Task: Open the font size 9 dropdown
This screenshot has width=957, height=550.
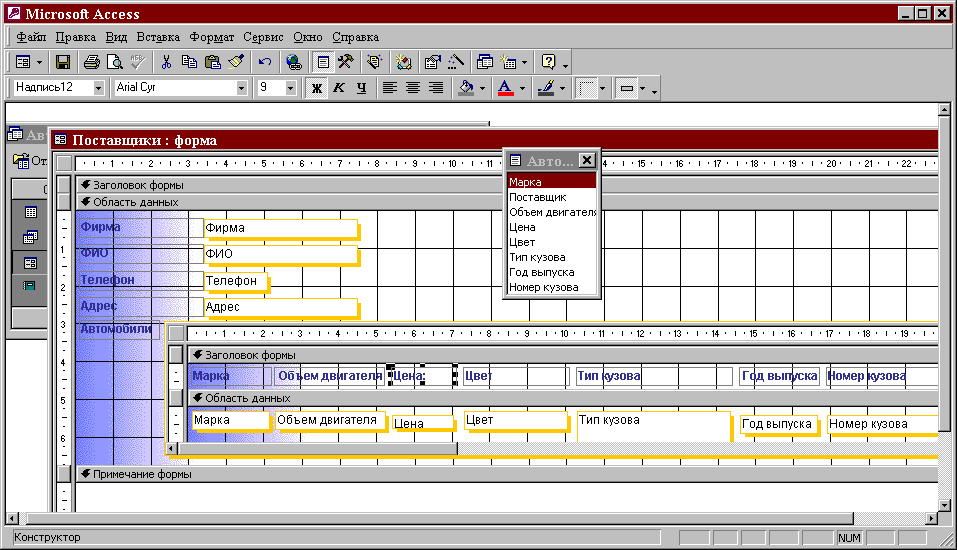Action: (x=291, y=88)
